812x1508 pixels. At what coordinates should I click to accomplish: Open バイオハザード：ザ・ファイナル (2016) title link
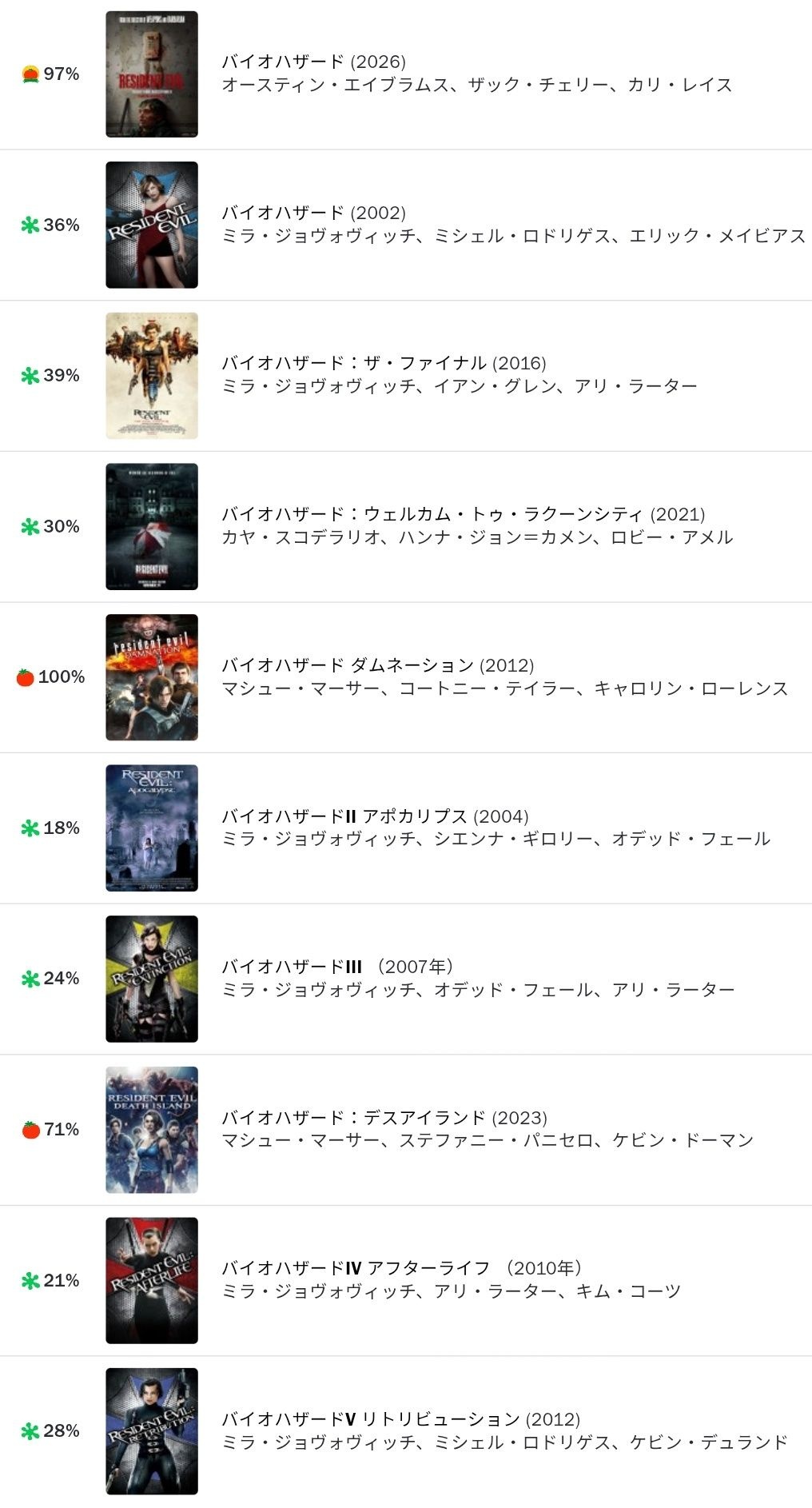pos(384,364)
